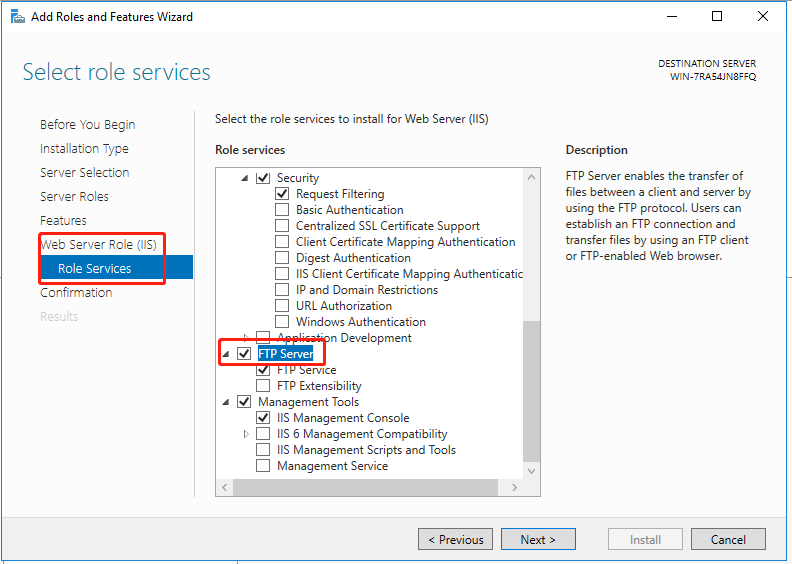Select Request Filtering label
The height and width of the screenshot is (564, 792).
[x=340, y=194]
